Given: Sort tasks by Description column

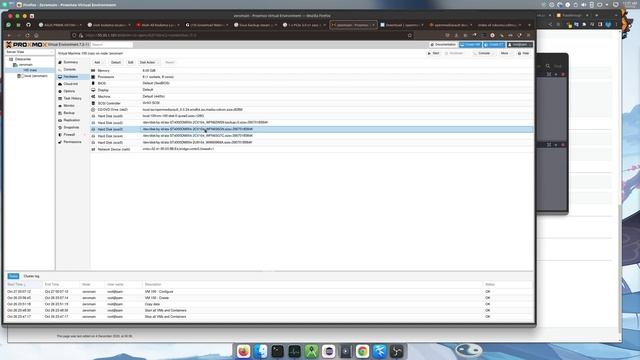Looking at the screenshot, I should (x=312, y=284).
